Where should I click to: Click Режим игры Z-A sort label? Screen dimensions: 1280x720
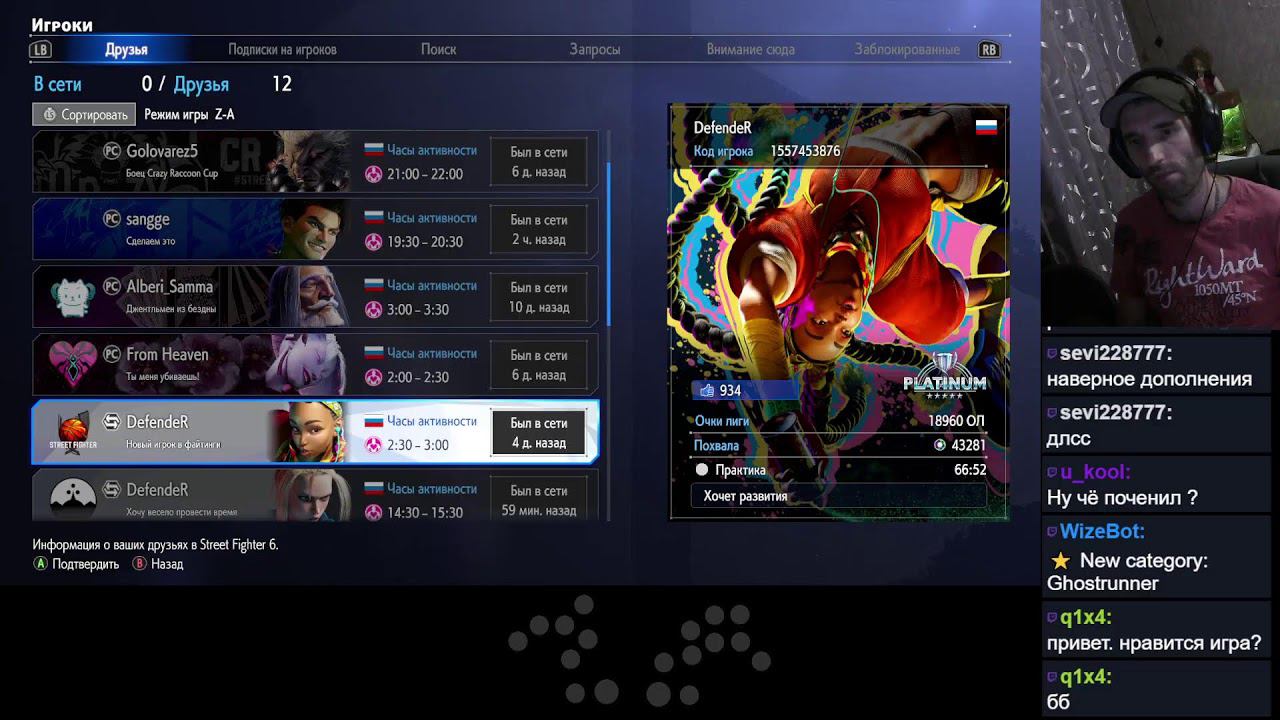tap(189, 114)
